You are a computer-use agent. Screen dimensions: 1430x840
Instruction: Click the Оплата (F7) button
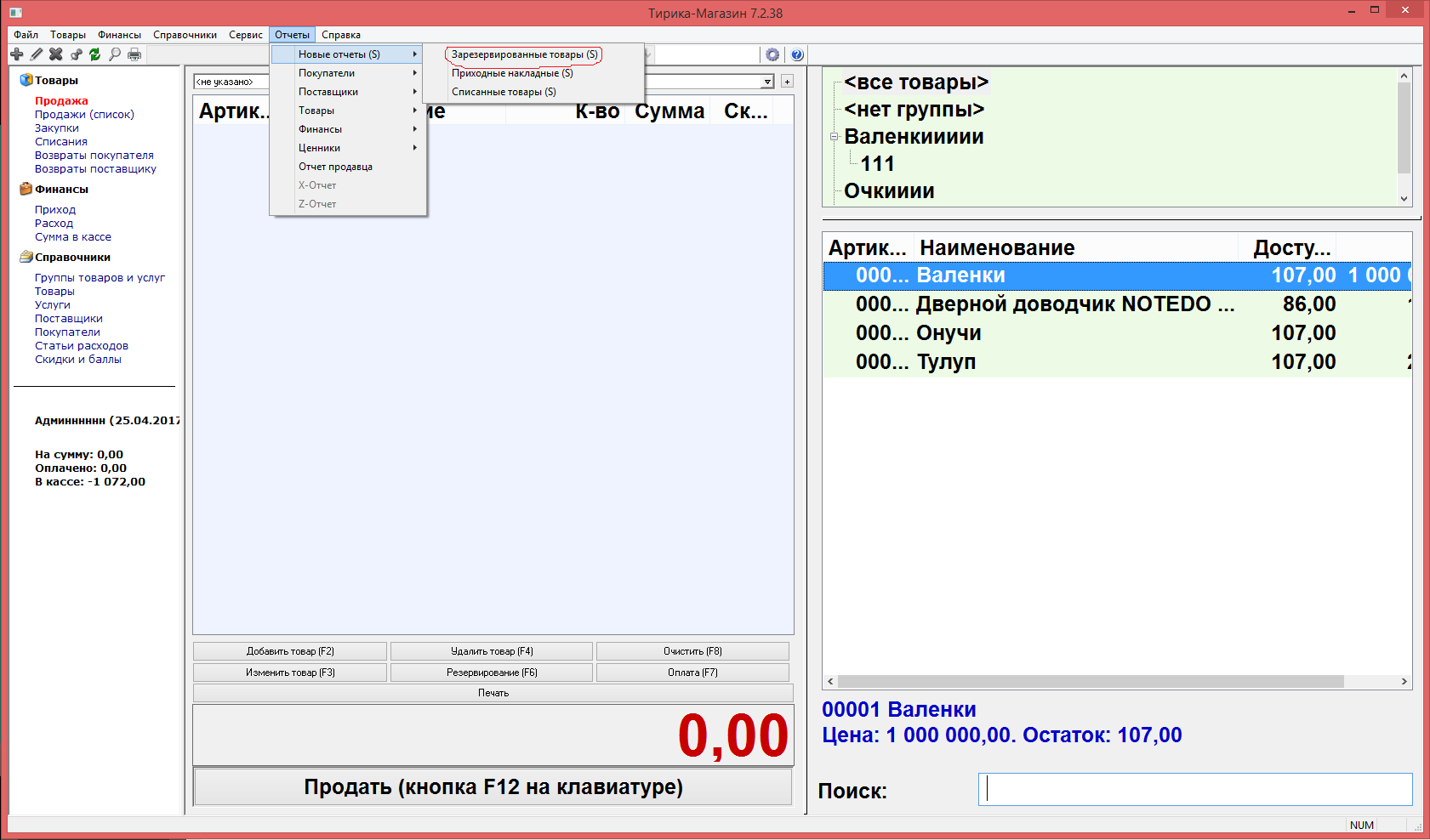pos(692,673)
